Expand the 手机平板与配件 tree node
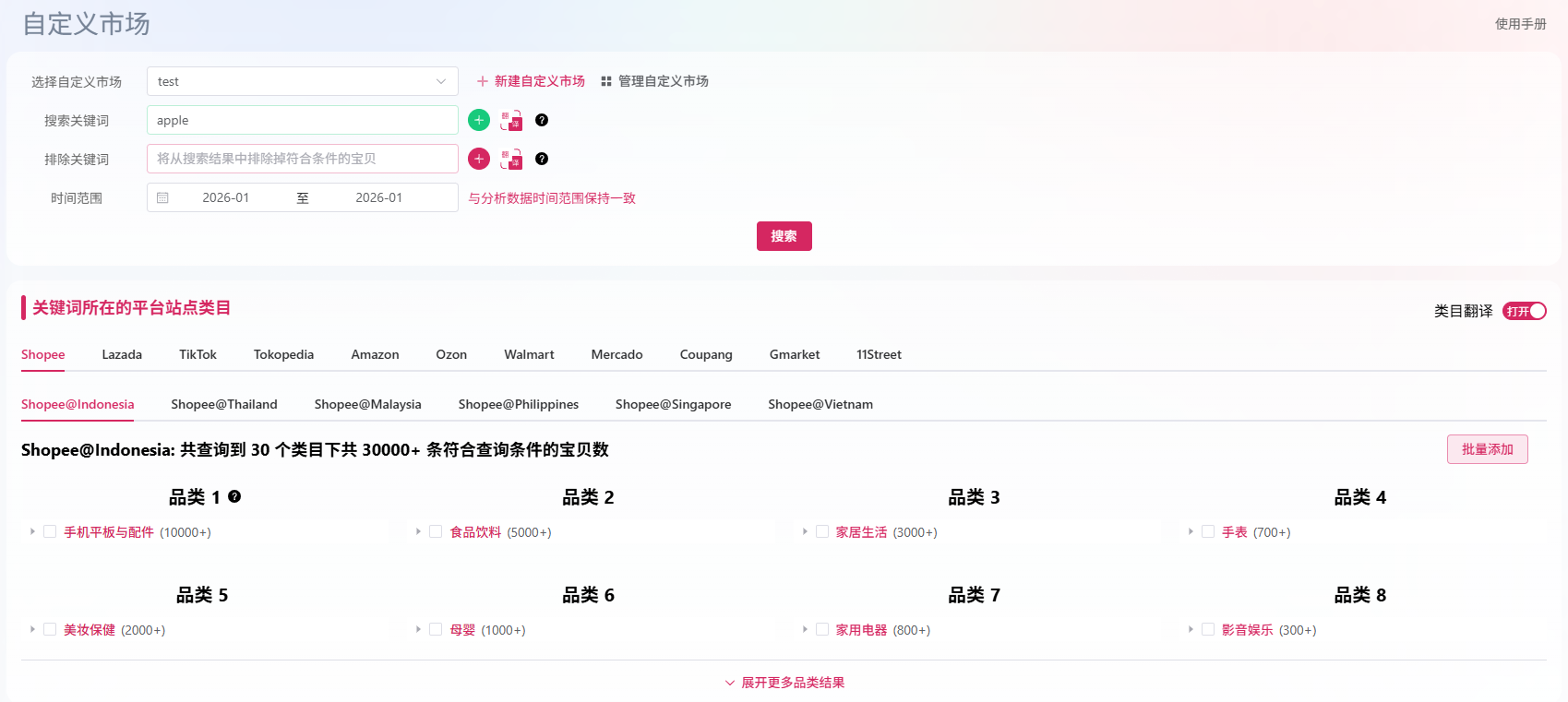1568x702 pixels. click(x=32, y=531)
